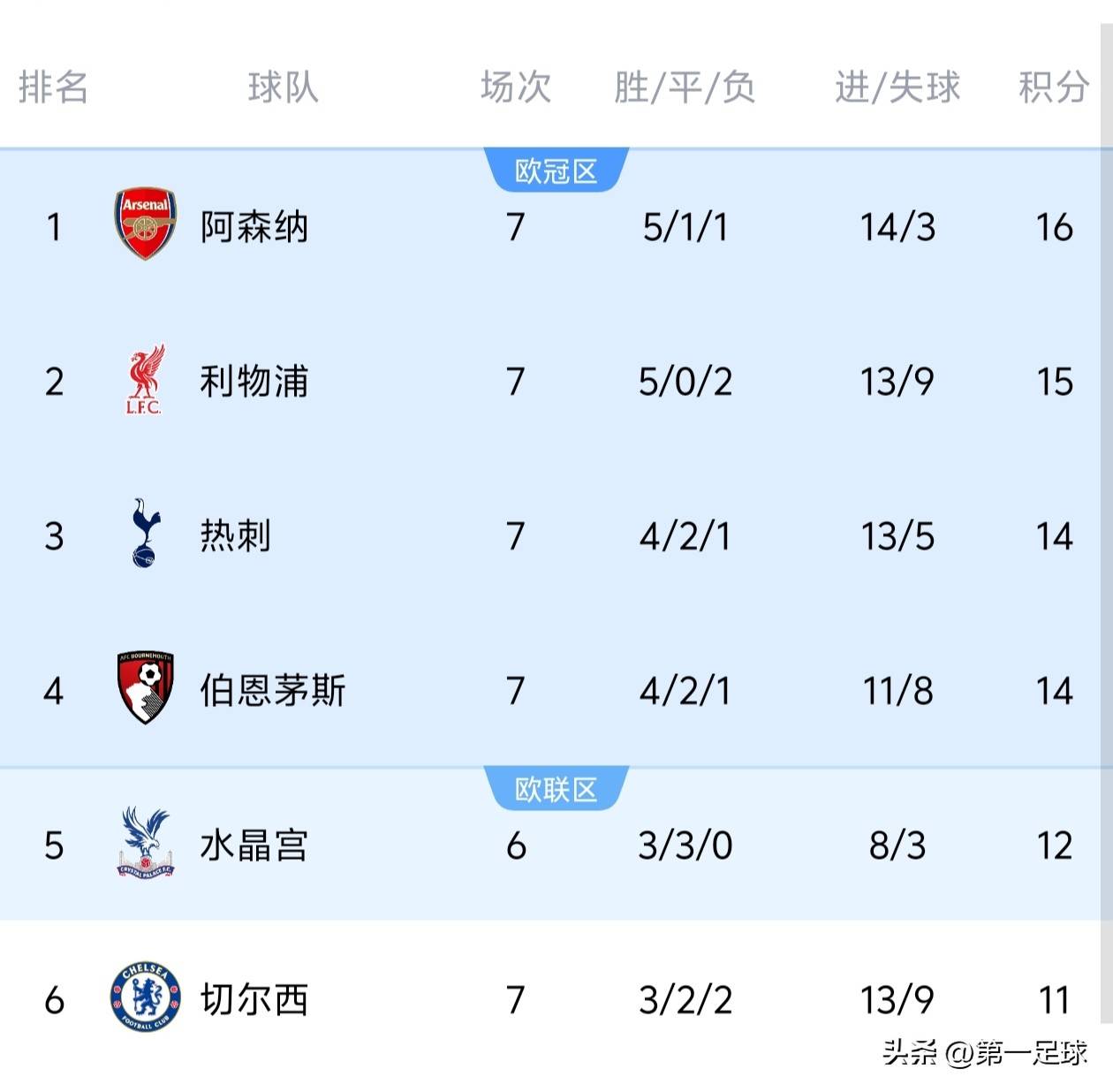Click the 场次 column header

pos(516,87)
